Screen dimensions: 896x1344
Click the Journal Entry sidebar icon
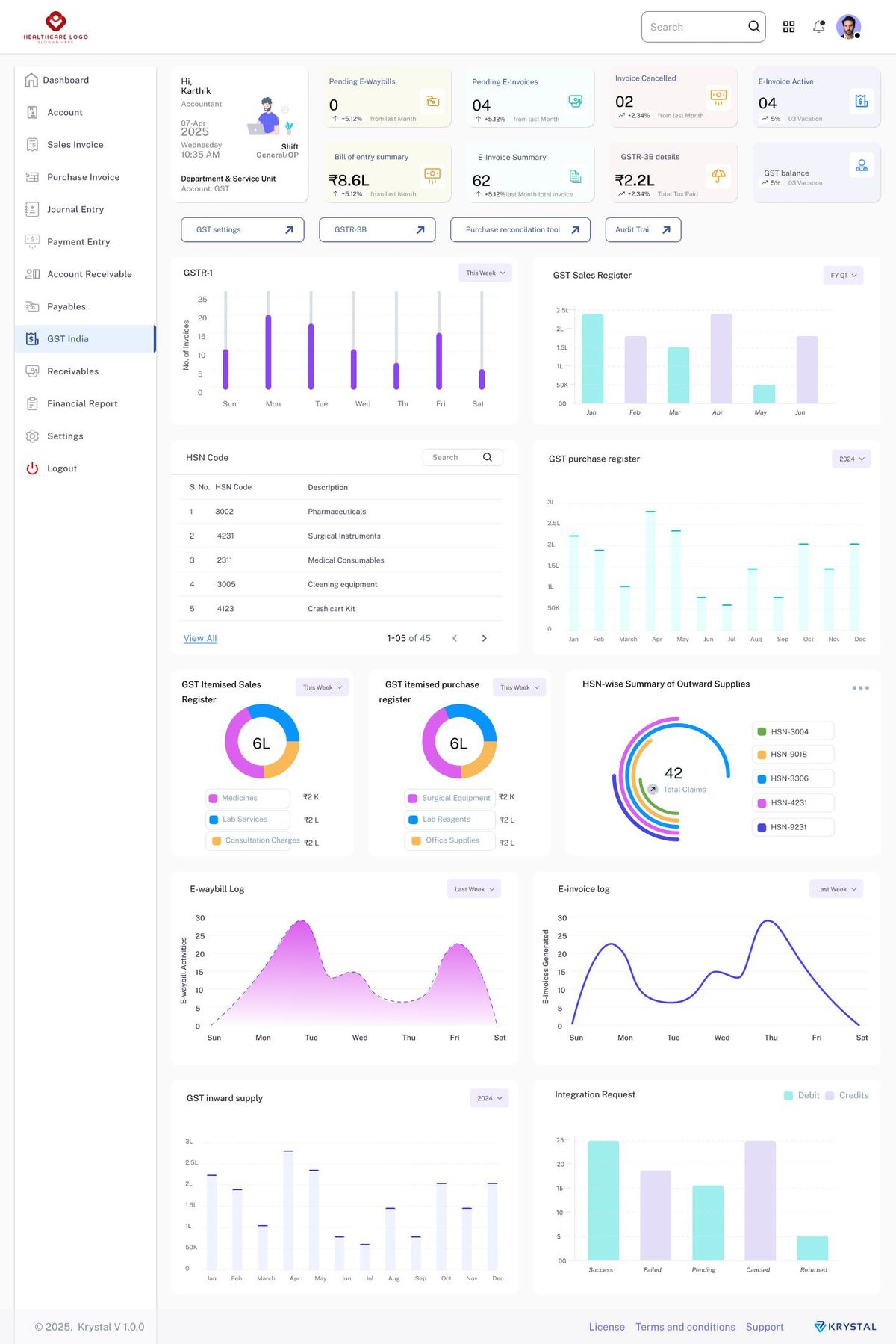(32, 209)
